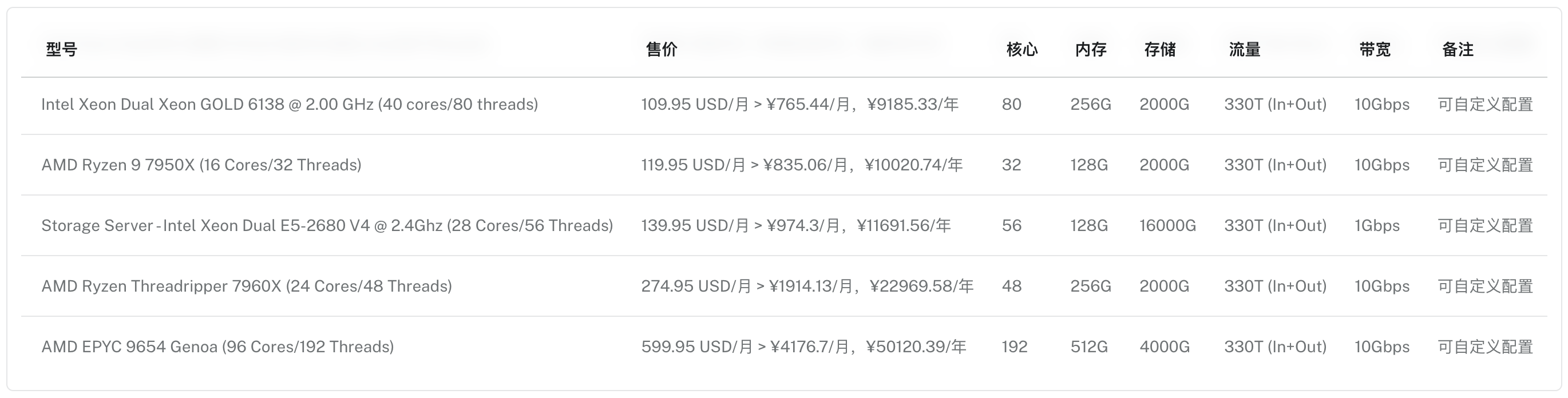Click the 型号 column header

[61, 49]
